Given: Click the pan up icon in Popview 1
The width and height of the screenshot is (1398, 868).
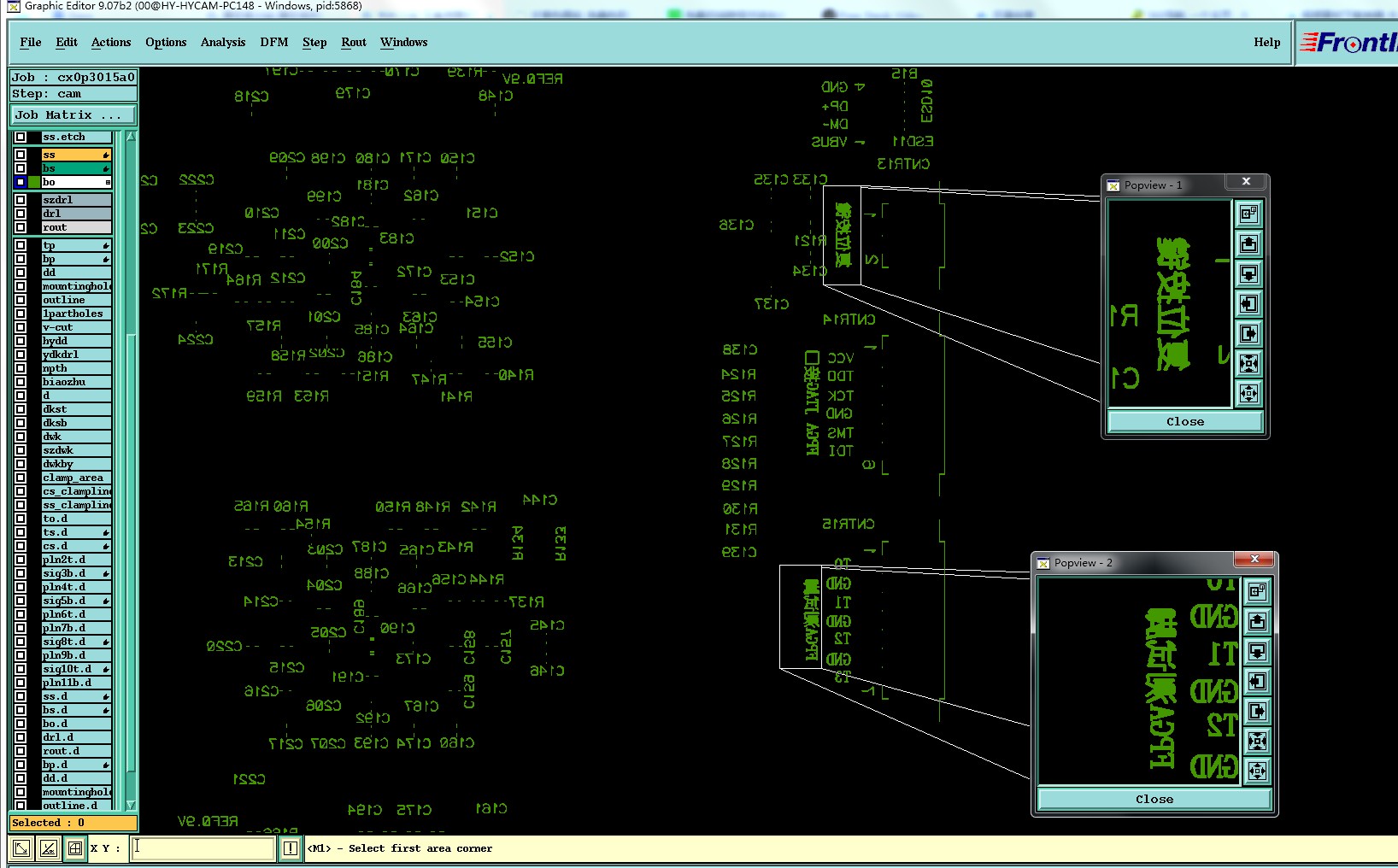Looking at the screenshot, I should click(1248, 244).
